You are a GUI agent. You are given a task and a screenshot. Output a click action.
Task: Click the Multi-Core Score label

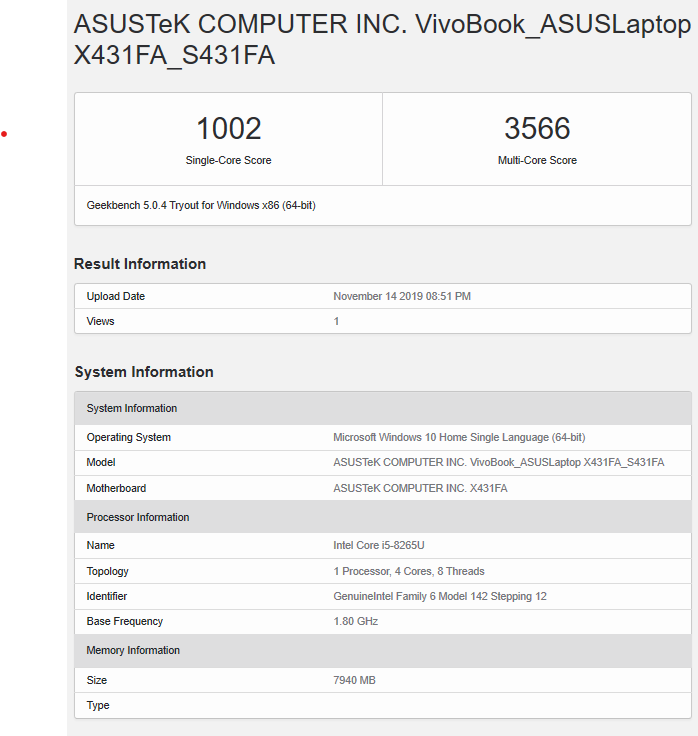[537, 160]
